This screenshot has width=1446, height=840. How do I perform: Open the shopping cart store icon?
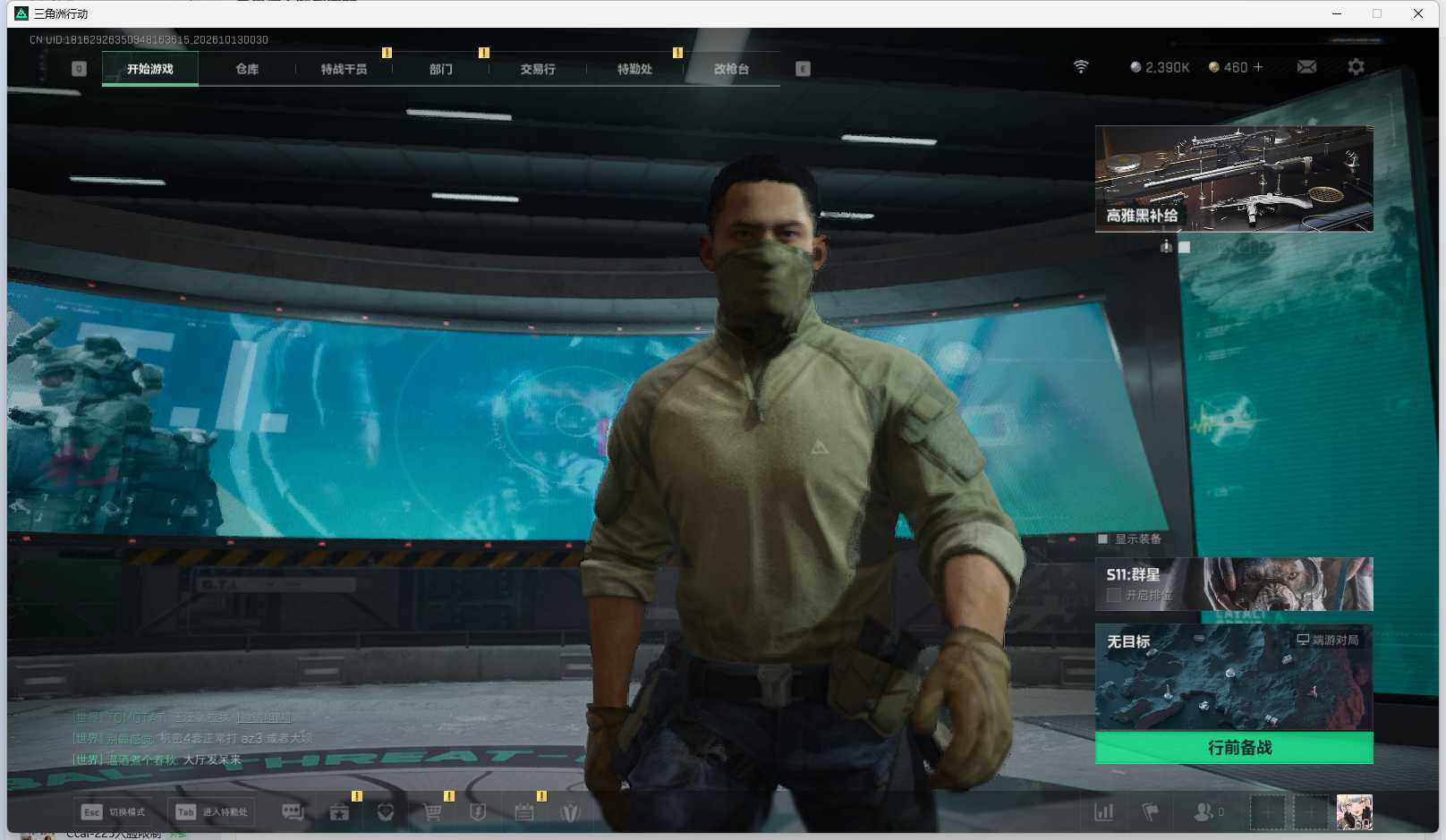tap(432, 811)
